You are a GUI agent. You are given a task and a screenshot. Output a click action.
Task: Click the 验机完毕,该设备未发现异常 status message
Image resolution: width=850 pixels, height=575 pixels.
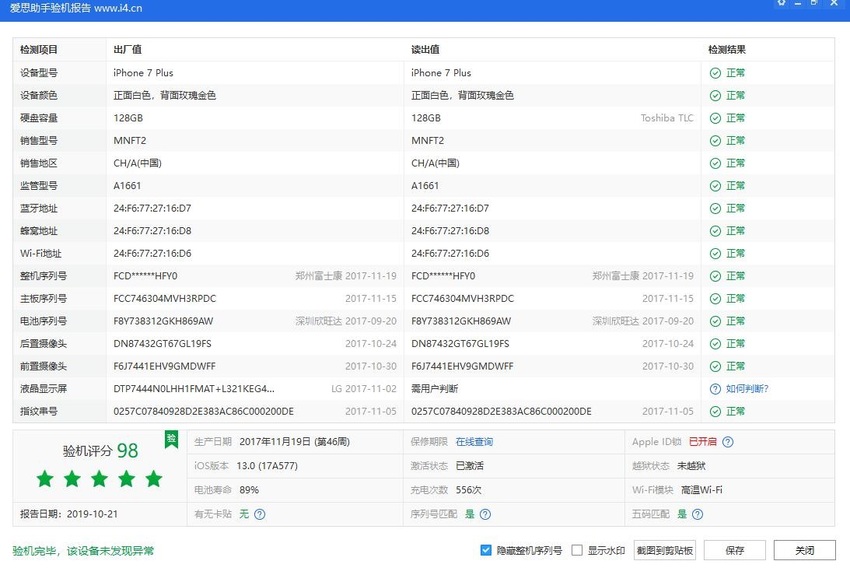click(83, 551)
